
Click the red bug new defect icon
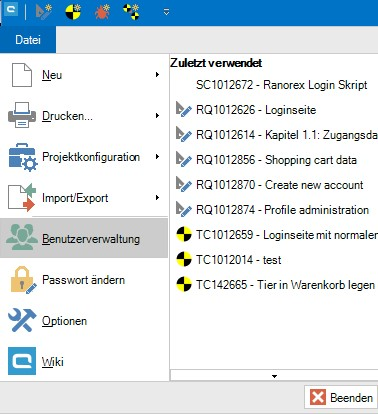click(102, 12)
